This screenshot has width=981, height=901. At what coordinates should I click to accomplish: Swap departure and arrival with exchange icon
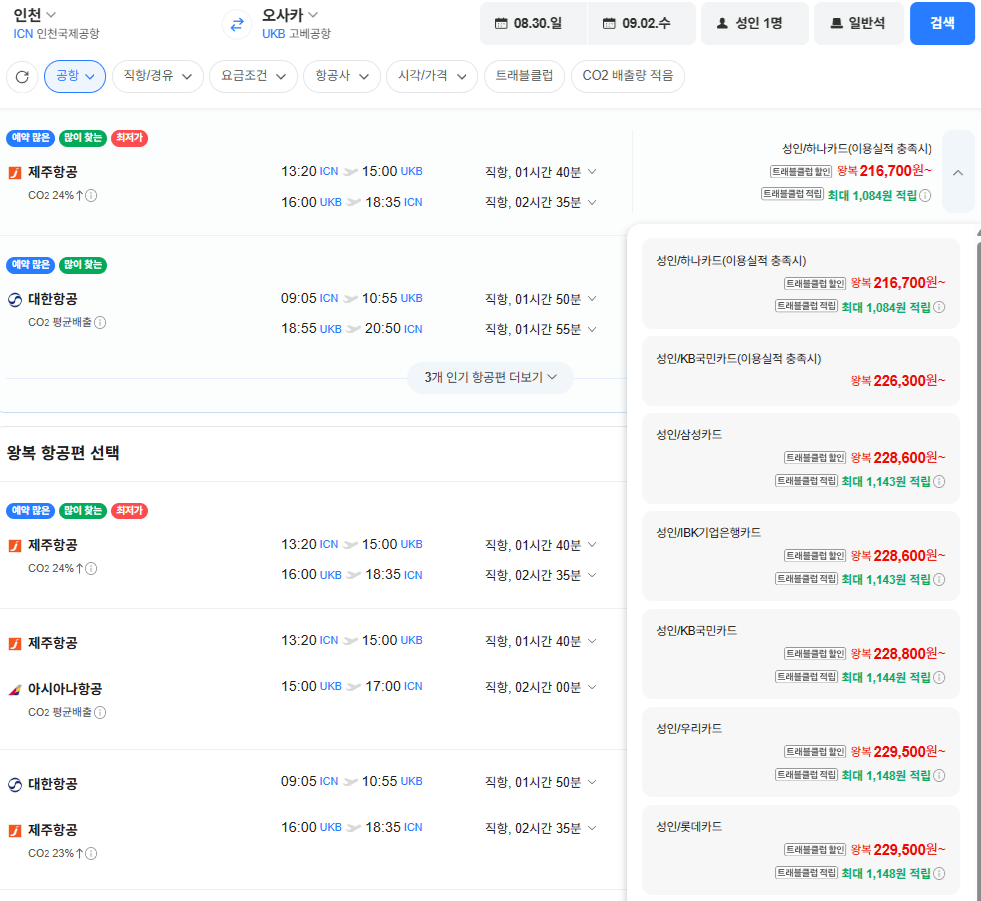pyautogui.click(x=237, y=24)
